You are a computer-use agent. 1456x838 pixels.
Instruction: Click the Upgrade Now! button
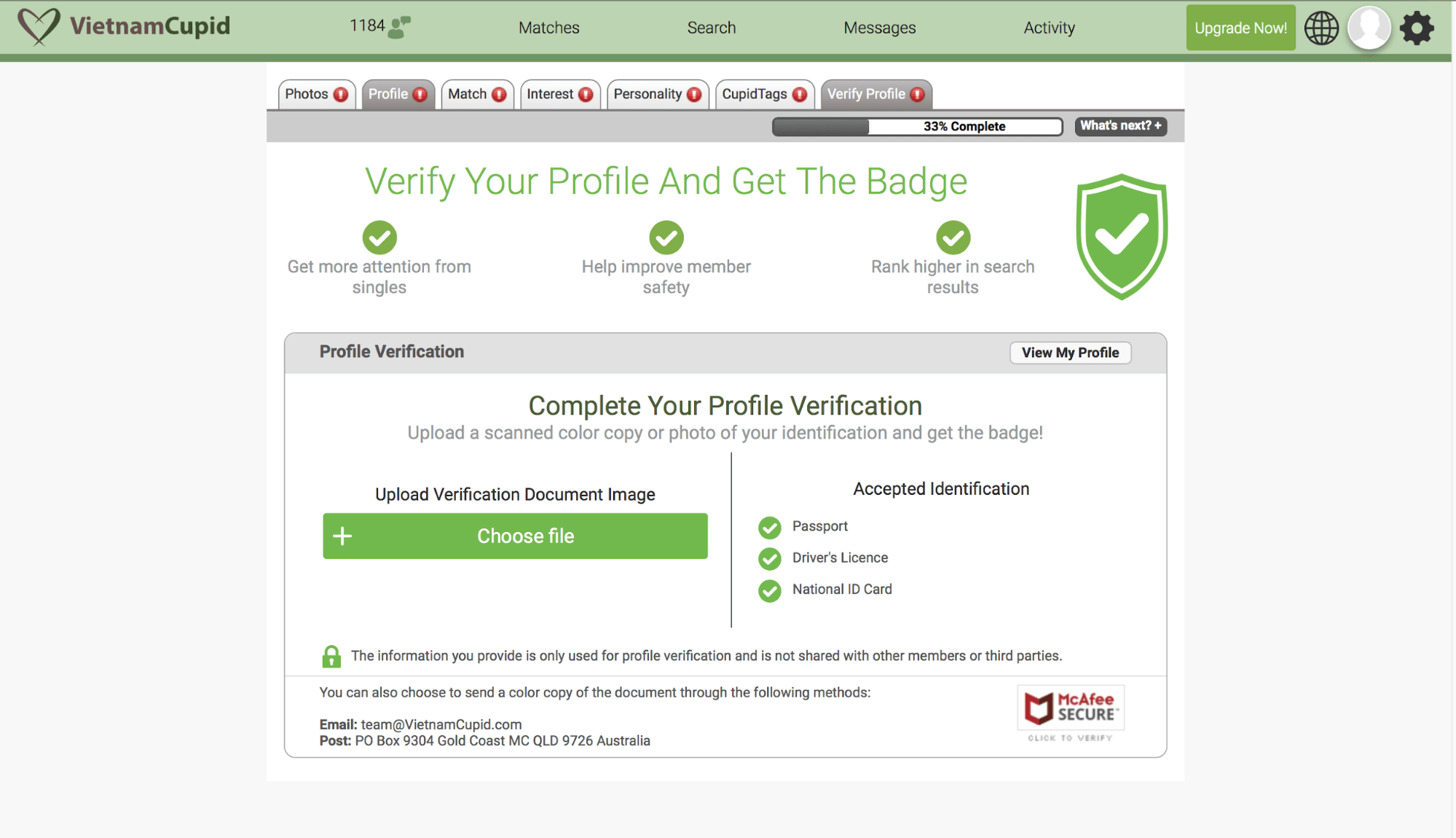1240,28
